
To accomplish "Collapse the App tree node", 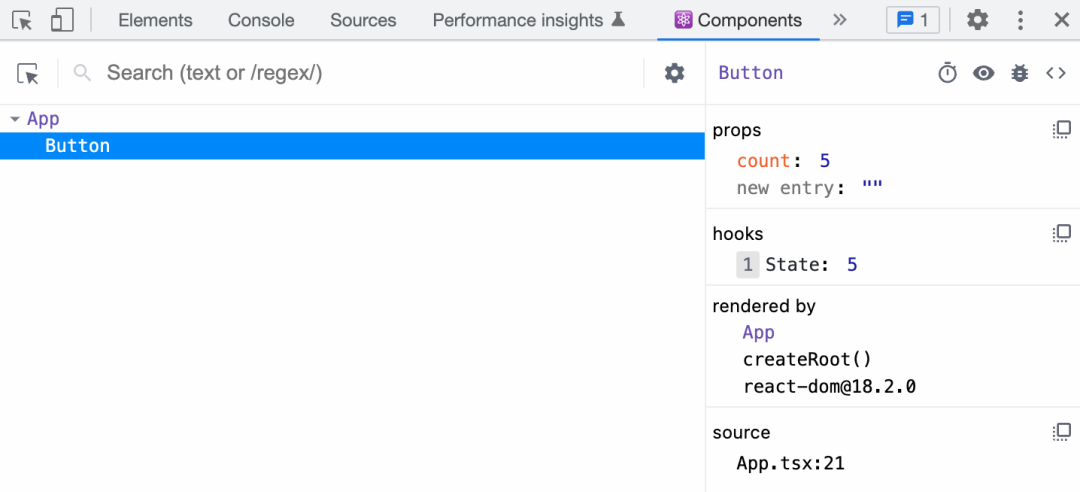I will click(x=14, y=119).
